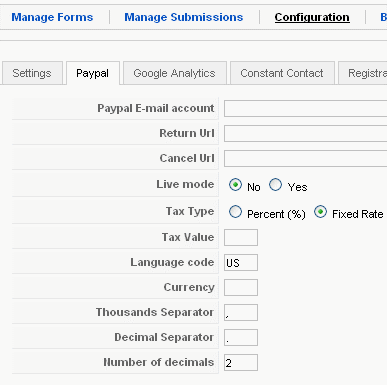Click the Language code field containing US

(x=241, y=262)
